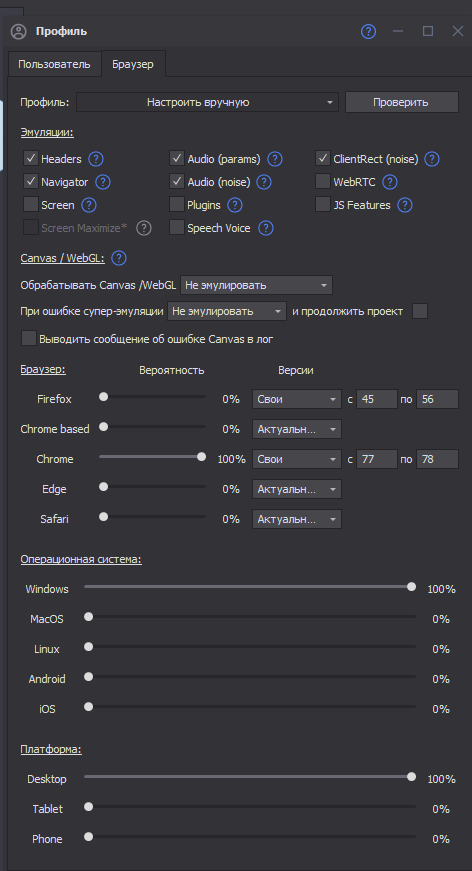
Task: Open help icon in the title bar
Action: click(368, 31)
